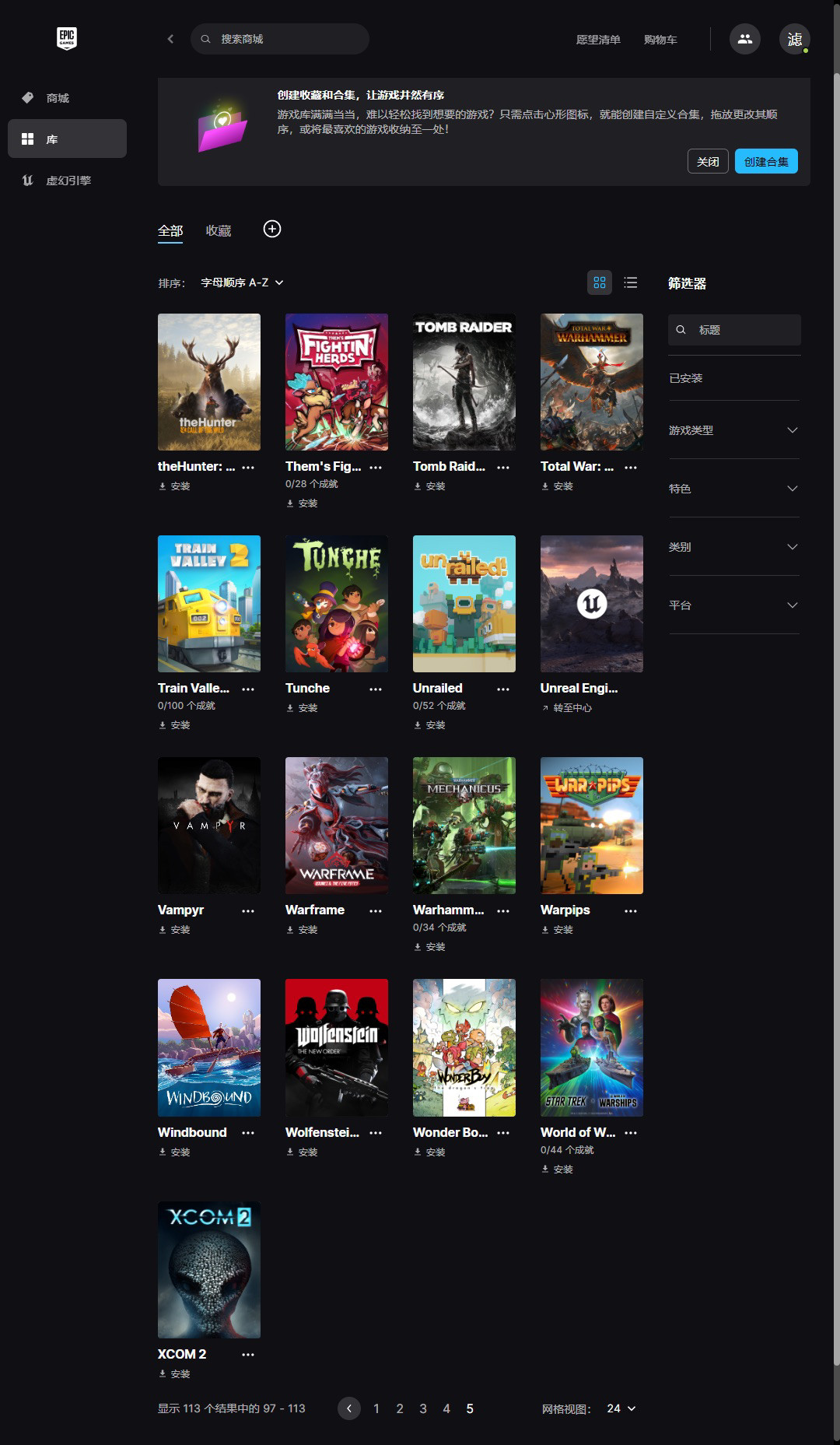Open grid view count dropdown 24

(x=621, y=1408)
